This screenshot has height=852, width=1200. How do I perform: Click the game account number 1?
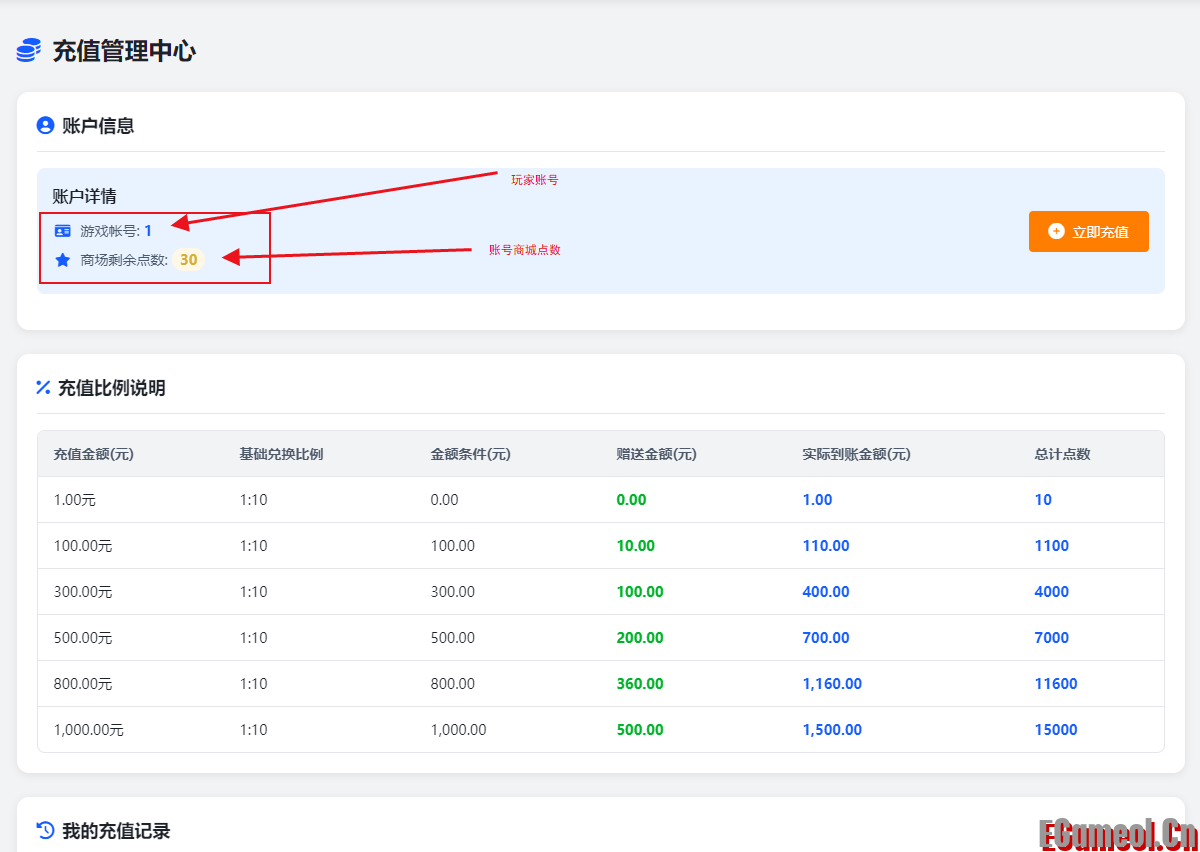tap(148, 231)
